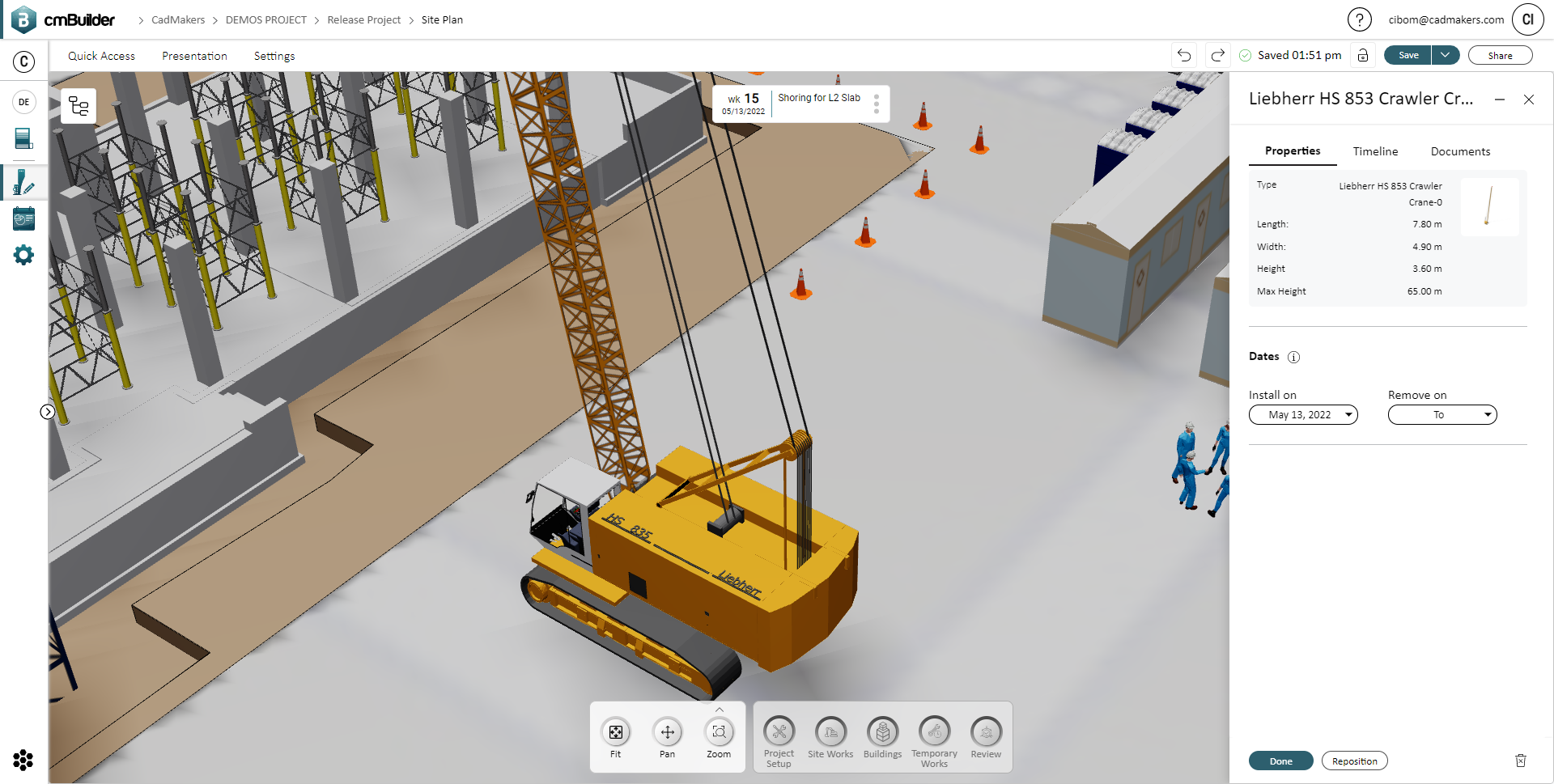
Task: Select the Zoom tool
Action: pos(719,737)
